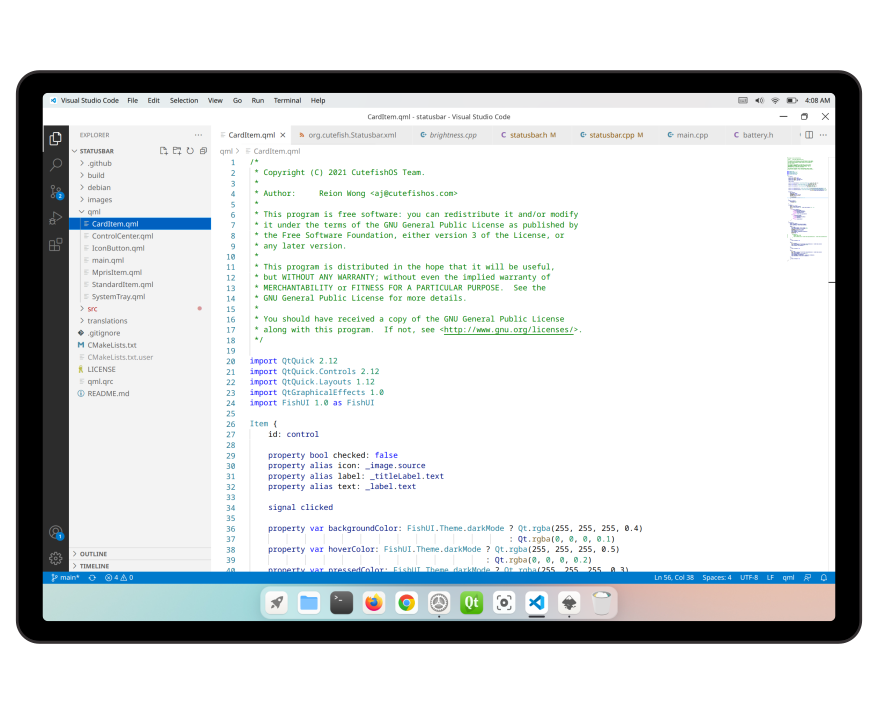
Task: Open Firefox from the dock
Action: coord(374,603)
